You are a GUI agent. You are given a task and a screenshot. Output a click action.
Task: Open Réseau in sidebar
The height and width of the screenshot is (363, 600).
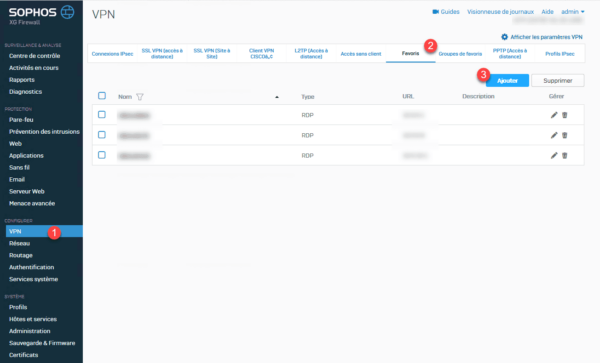click(20, 243)
